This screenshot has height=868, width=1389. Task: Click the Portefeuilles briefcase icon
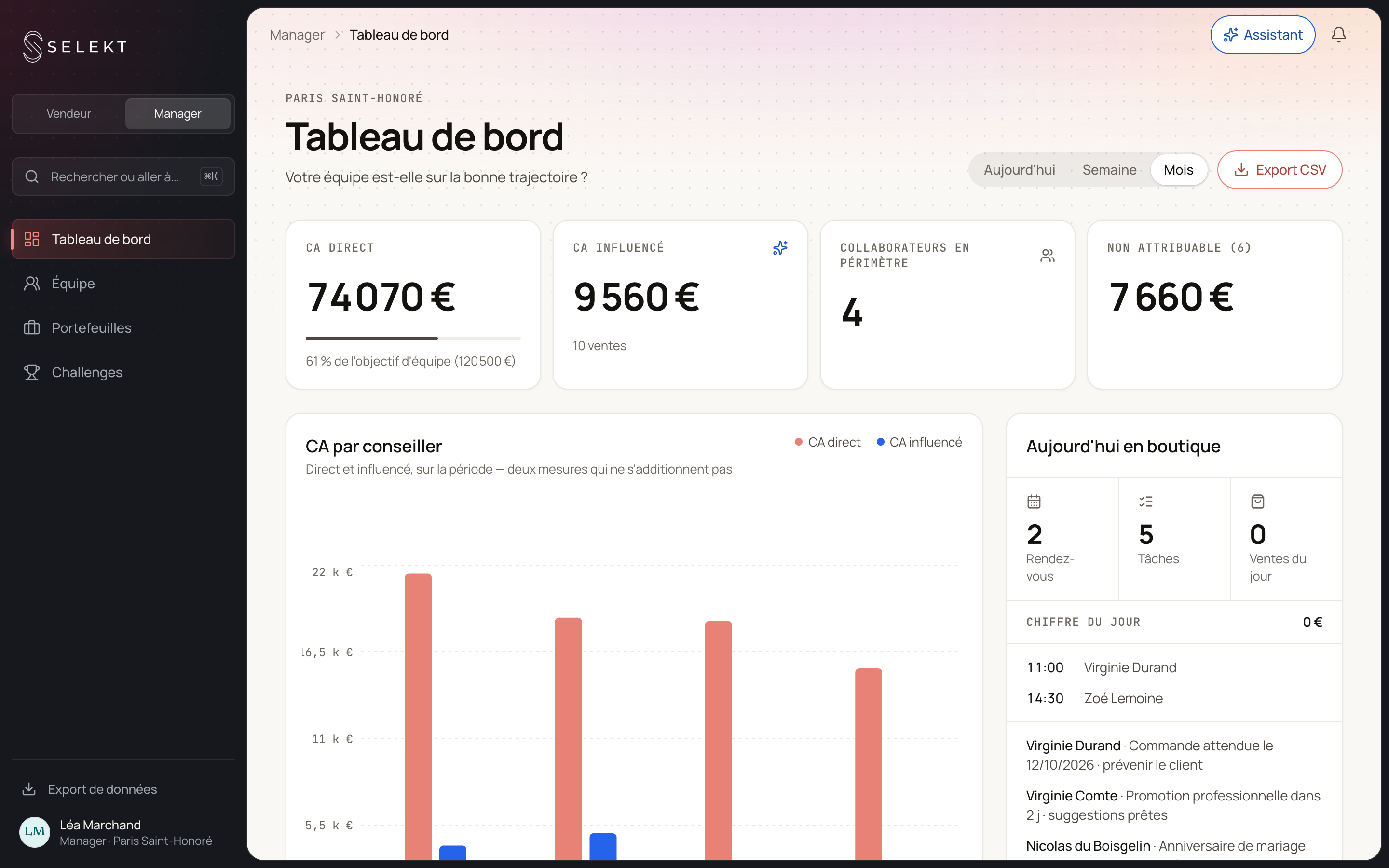tap(31, 328)
